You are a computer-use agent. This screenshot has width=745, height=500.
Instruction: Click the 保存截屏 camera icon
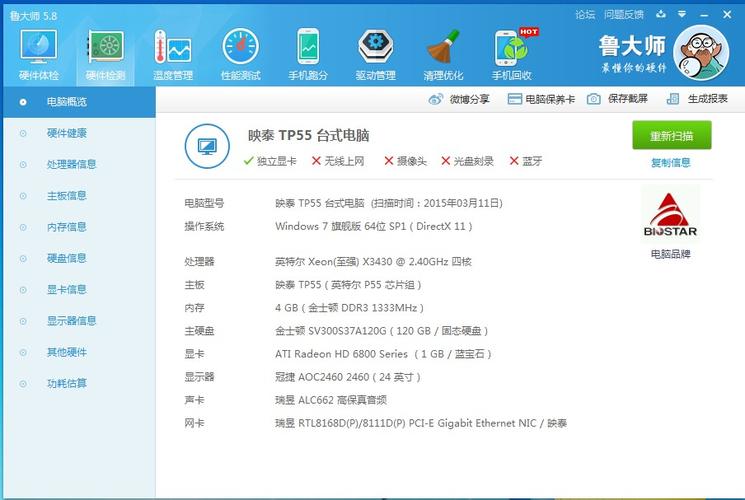[593, 99]
